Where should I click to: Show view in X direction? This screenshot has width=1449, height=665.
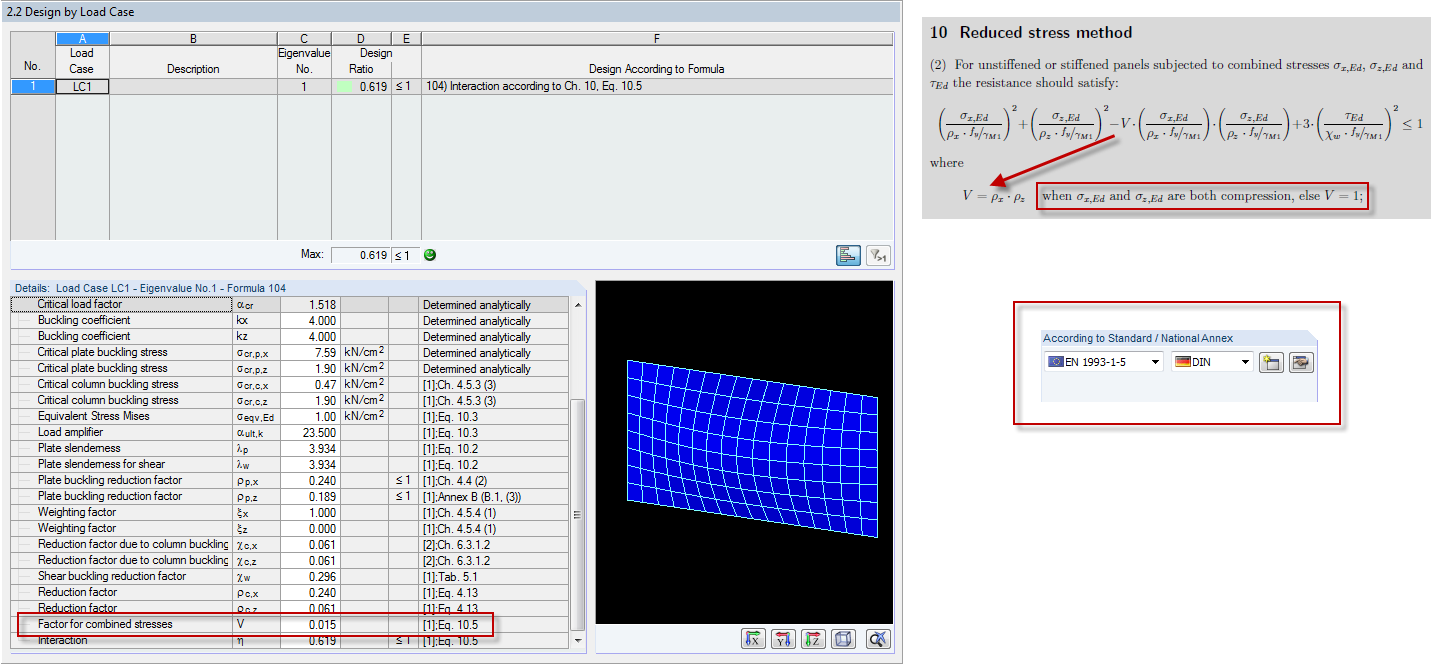[x=755, y=640]
